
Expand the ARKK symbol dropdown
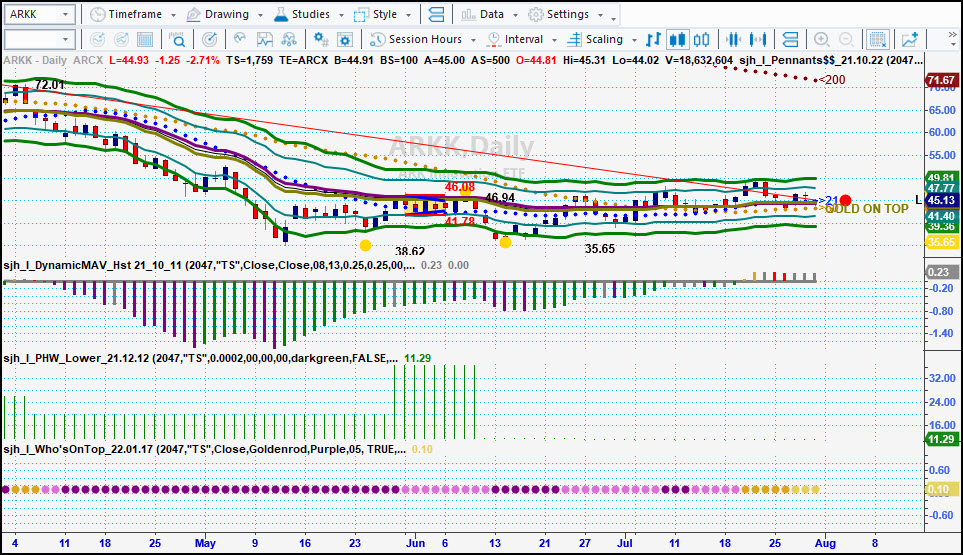pyautogui.click(x=65, y=14)
